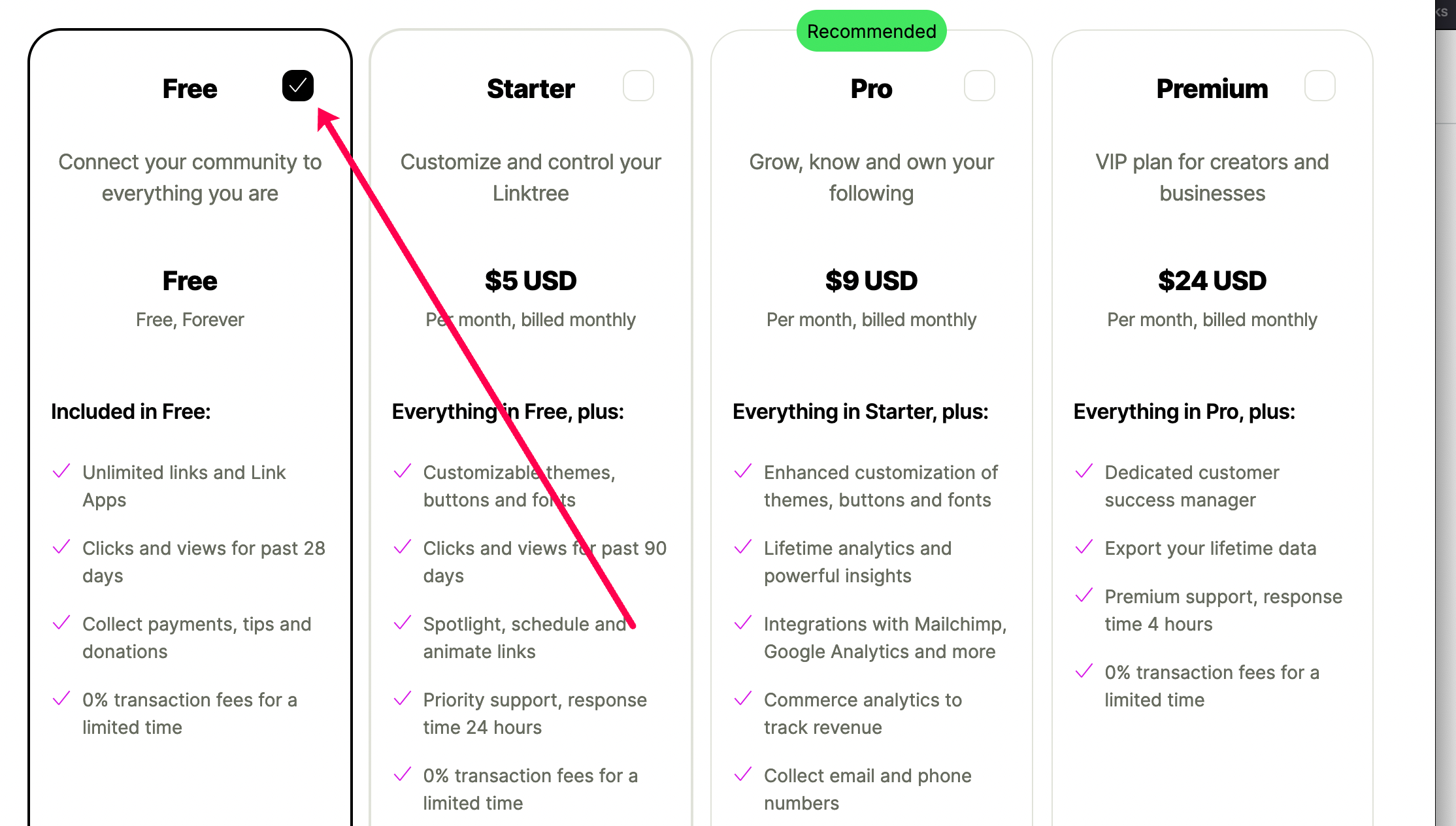
Task: Click the $24 USD Premium price
Action: pyautogui.click(x=1212, y=281)
